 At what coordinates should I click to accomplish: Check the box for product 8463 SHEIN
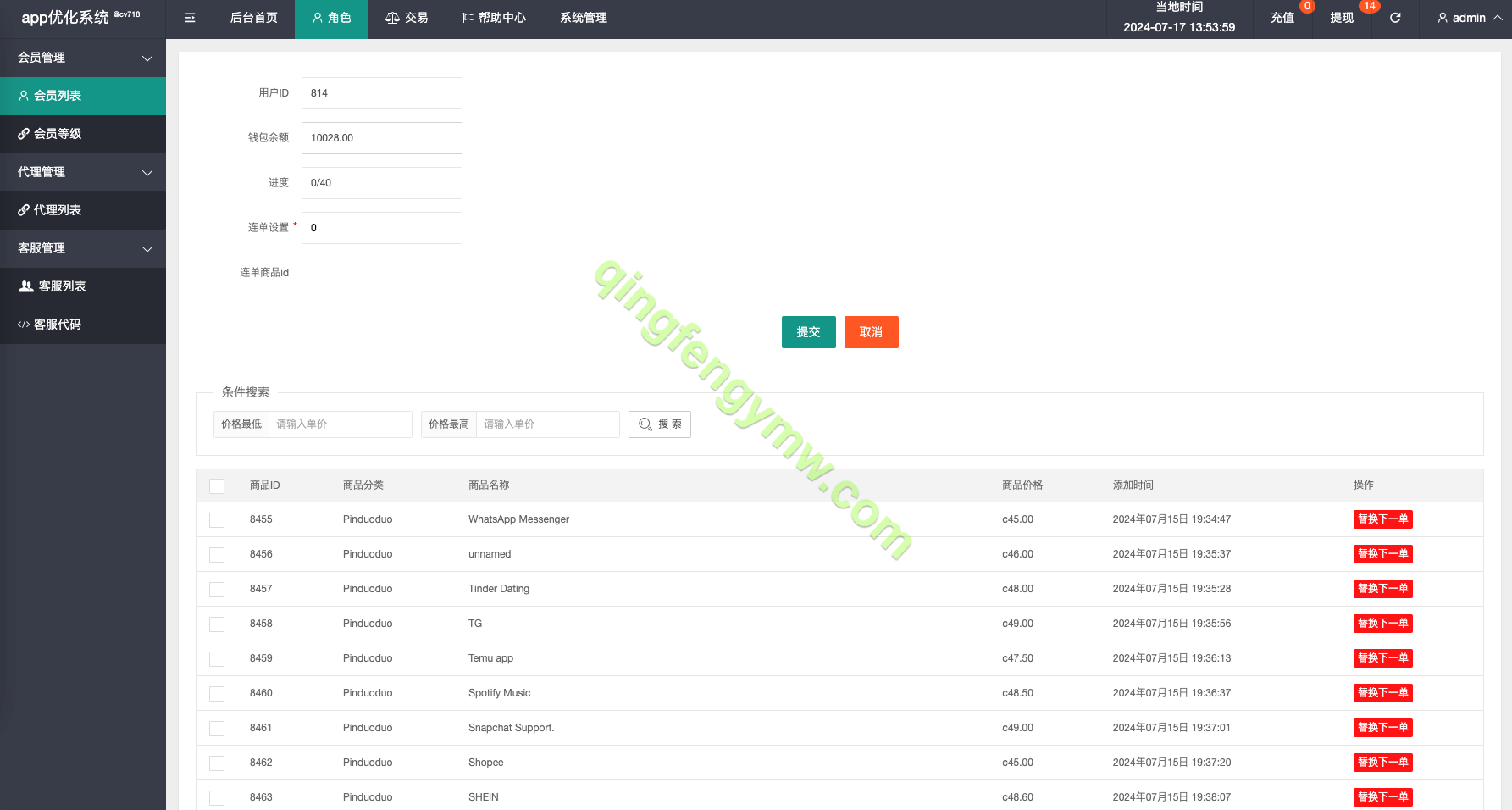pyautogui.click(x=217, y=798)
